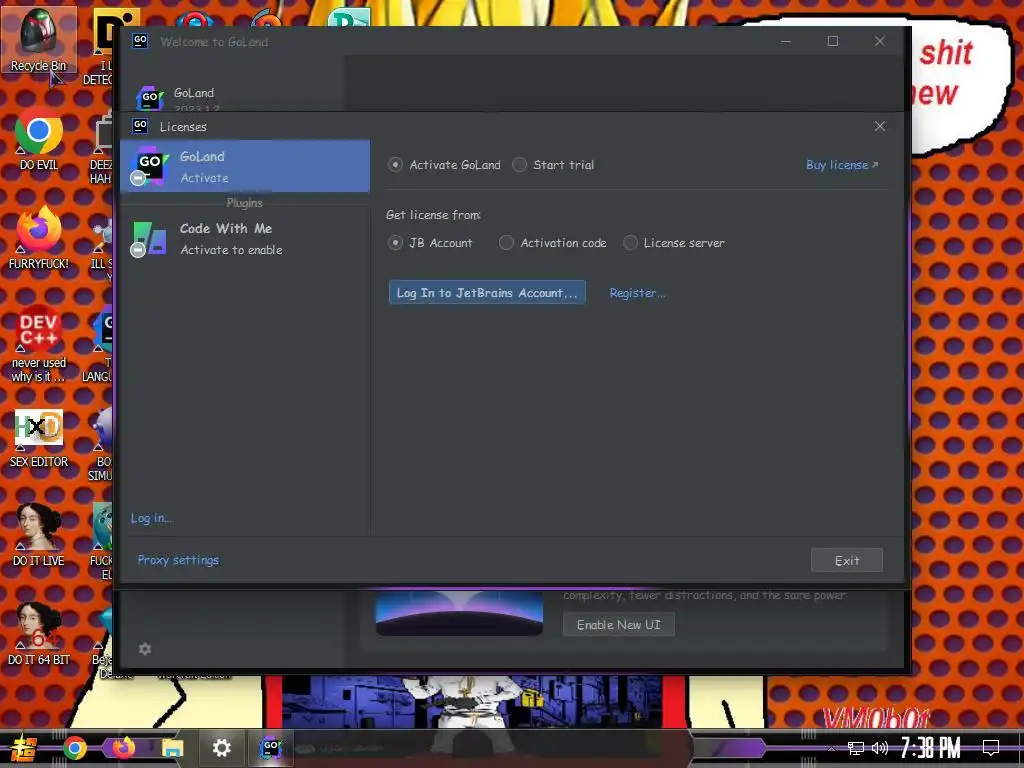Click GoLand icon on the taskbar

pyautogui.click(x=270, y=748)
